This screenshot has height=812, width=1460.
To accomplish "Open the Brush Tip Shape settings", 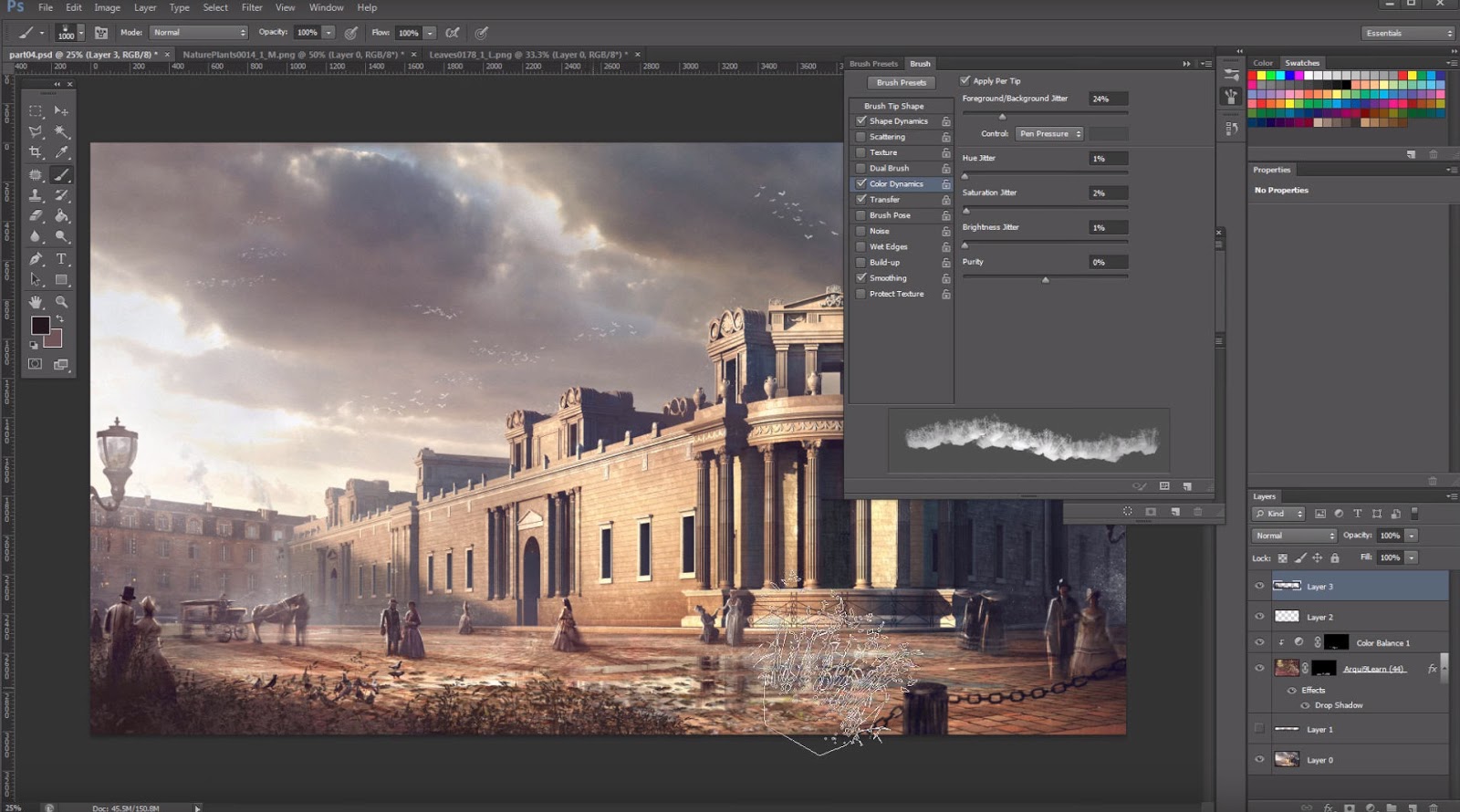I will click(x=893, y=106).
